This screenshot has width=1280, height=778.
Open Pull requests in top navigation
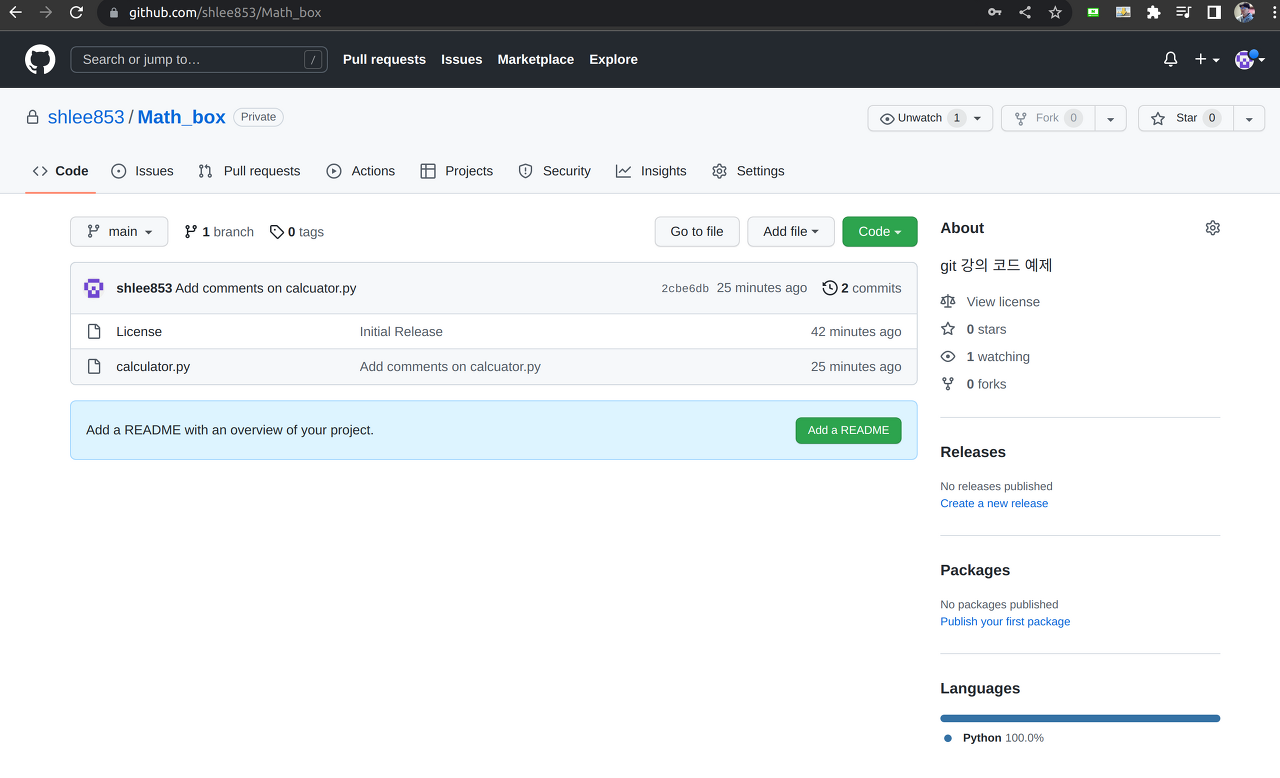coord(384,59)
